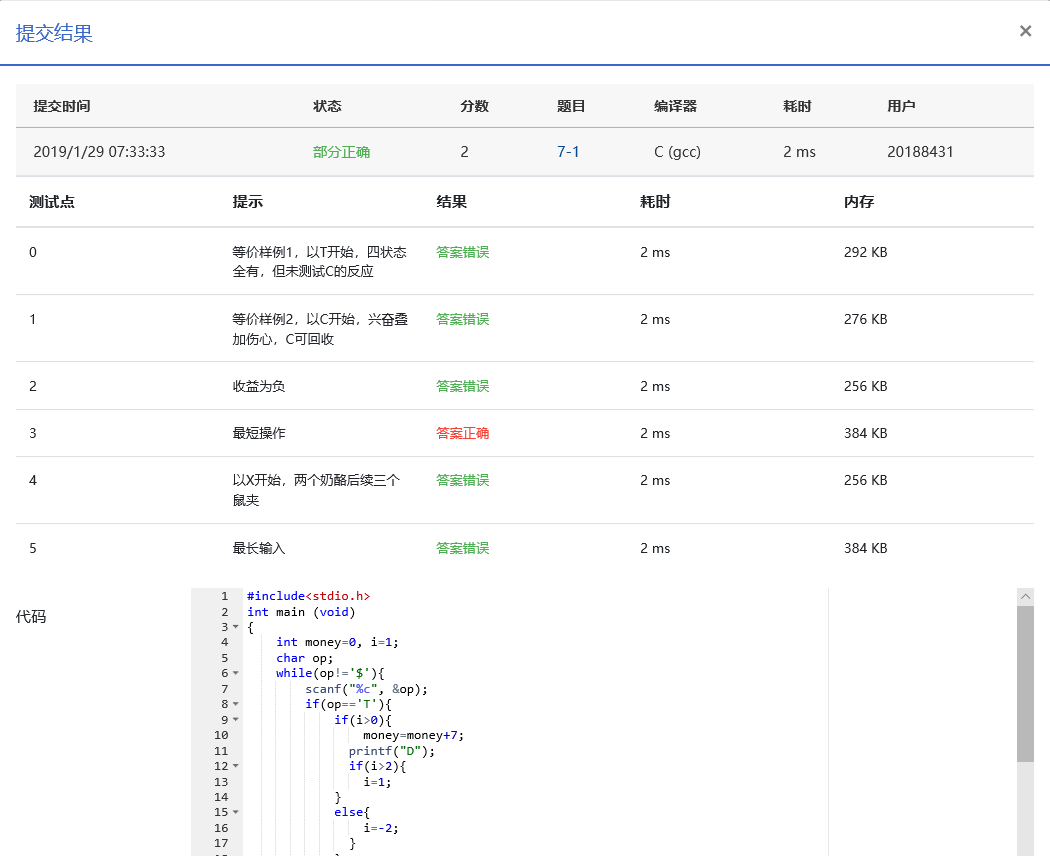The height and width of the screenshot is (856, 1050).
Task: Click the 提交时间 column header
Action: coord(62,106)
